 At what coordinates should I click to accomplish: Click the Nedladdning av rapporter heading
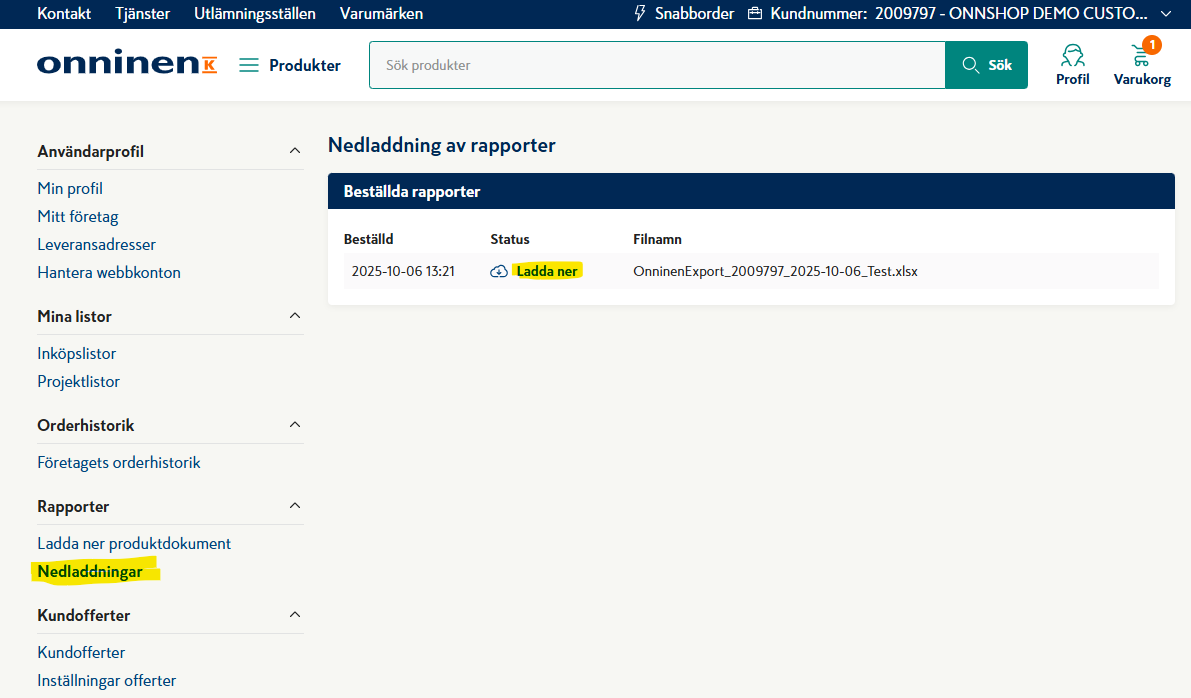[442, 145]
